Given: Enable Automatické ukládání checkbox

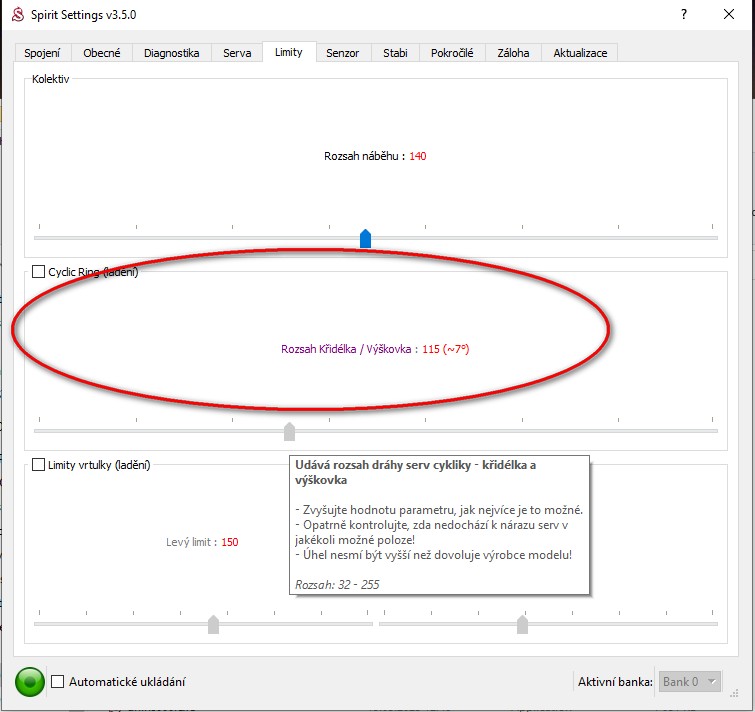Looking at the screenshot, I should pos(58,682).
